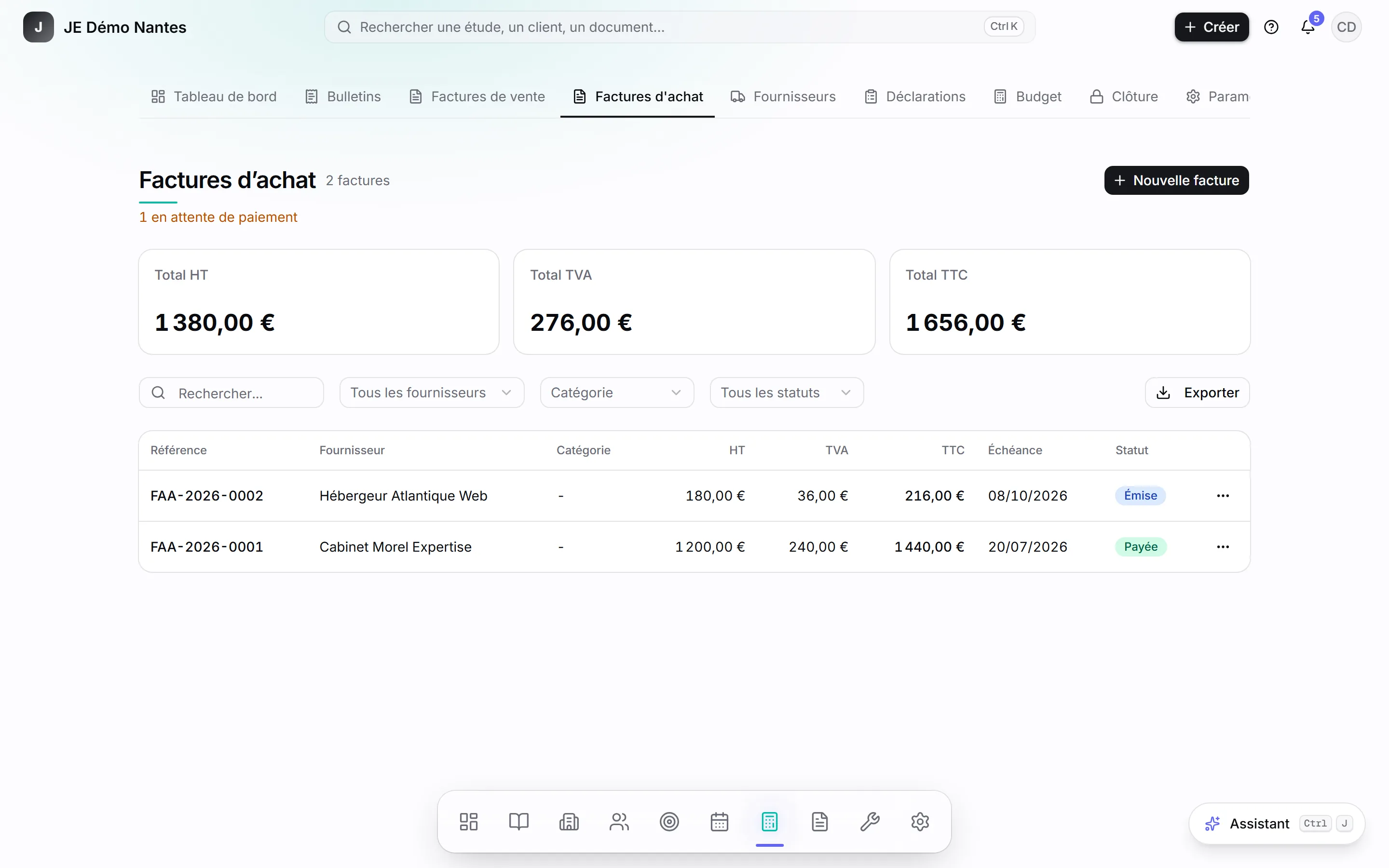Click the download icon on Exporter

1163,393
